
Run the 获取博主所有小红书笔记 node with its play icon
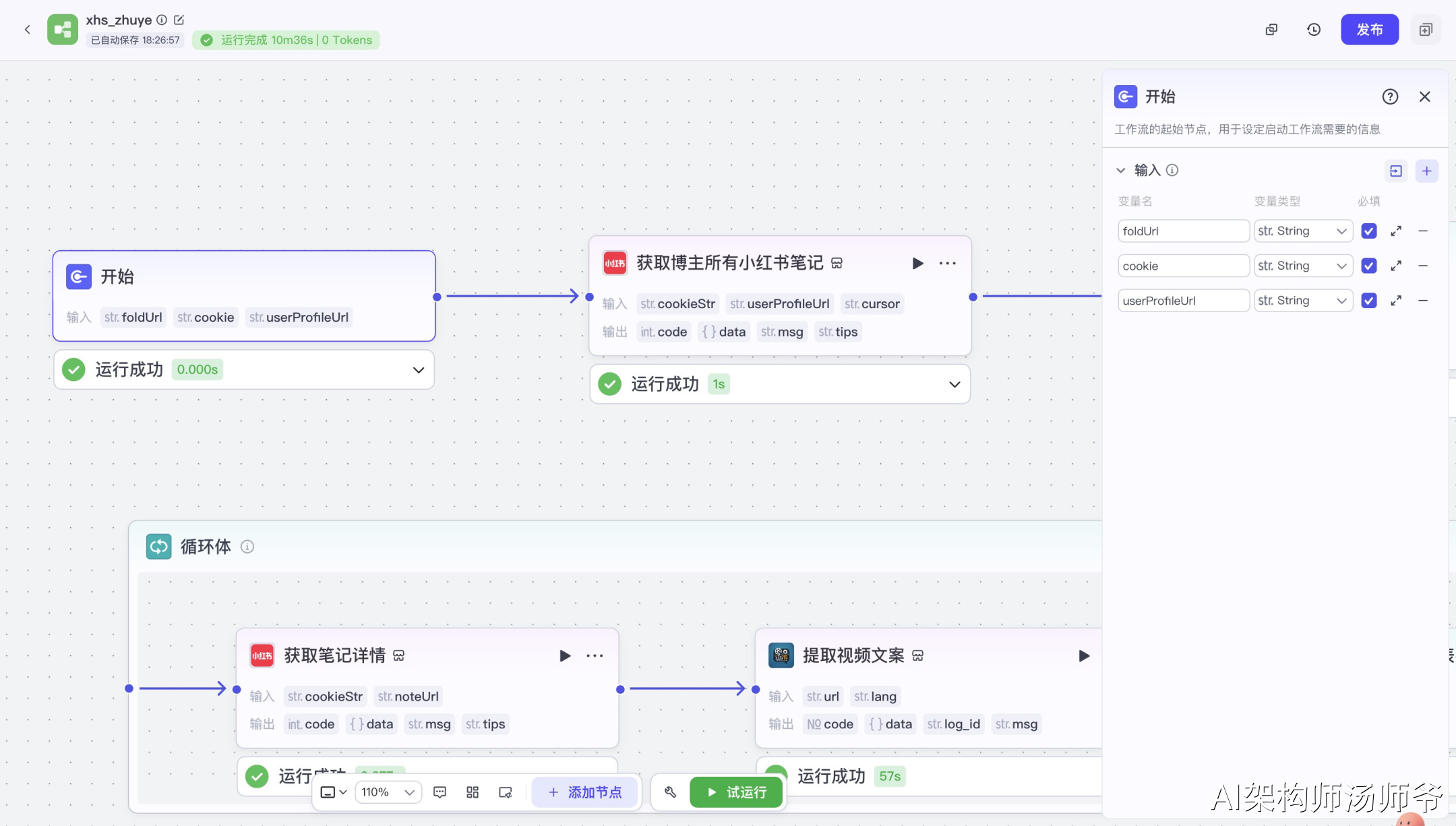coord(917,263)
